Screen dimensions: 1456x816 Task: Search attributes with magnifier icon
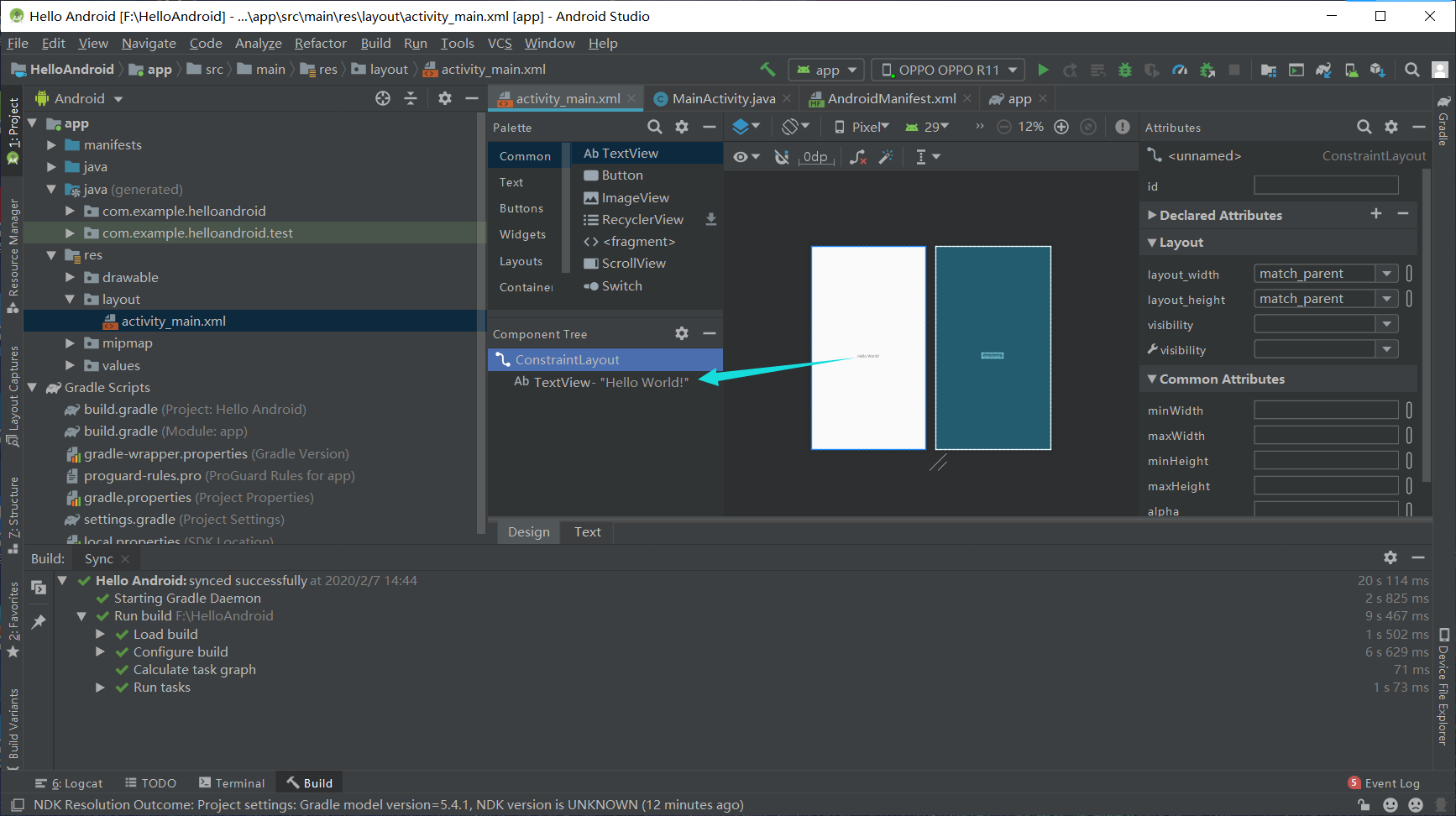coord(1364,127)
